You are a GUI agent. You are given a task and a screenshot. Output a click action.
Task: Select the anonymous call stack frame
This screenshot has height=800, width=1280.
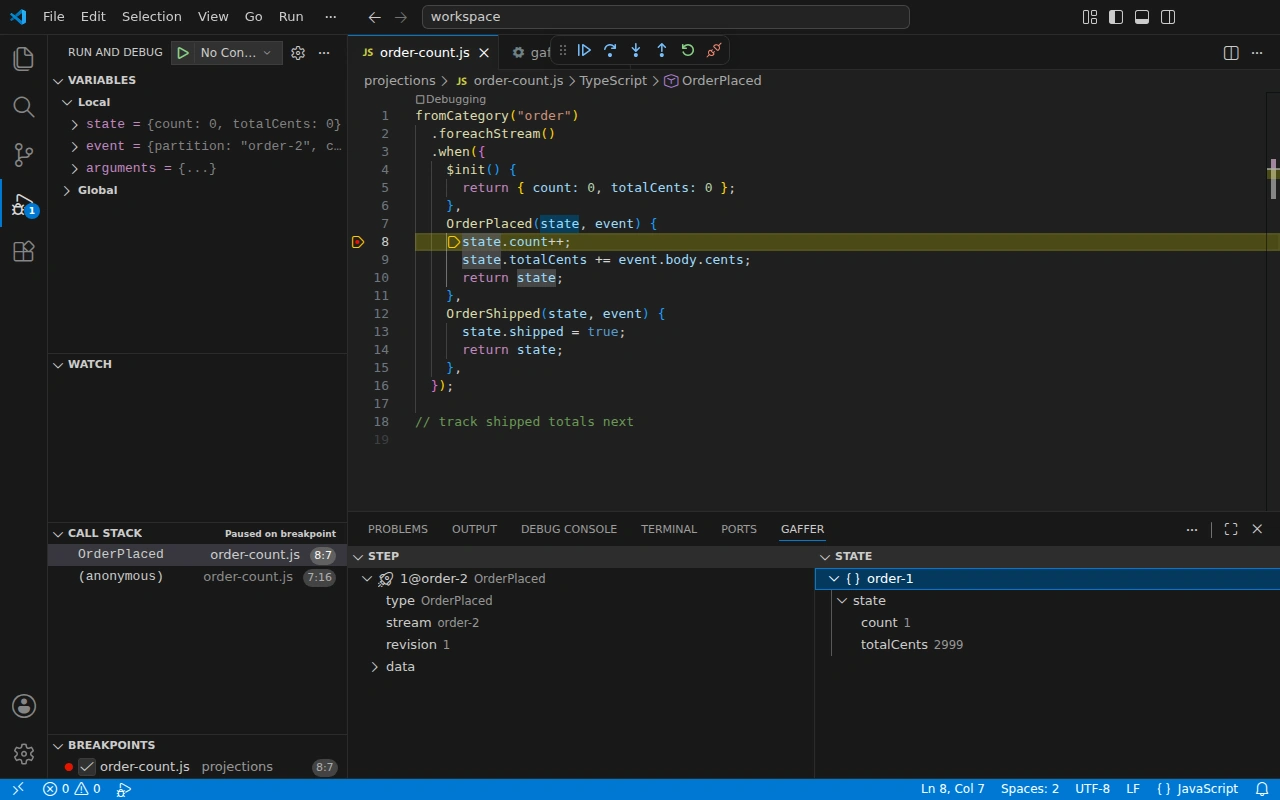click(197, 577)
